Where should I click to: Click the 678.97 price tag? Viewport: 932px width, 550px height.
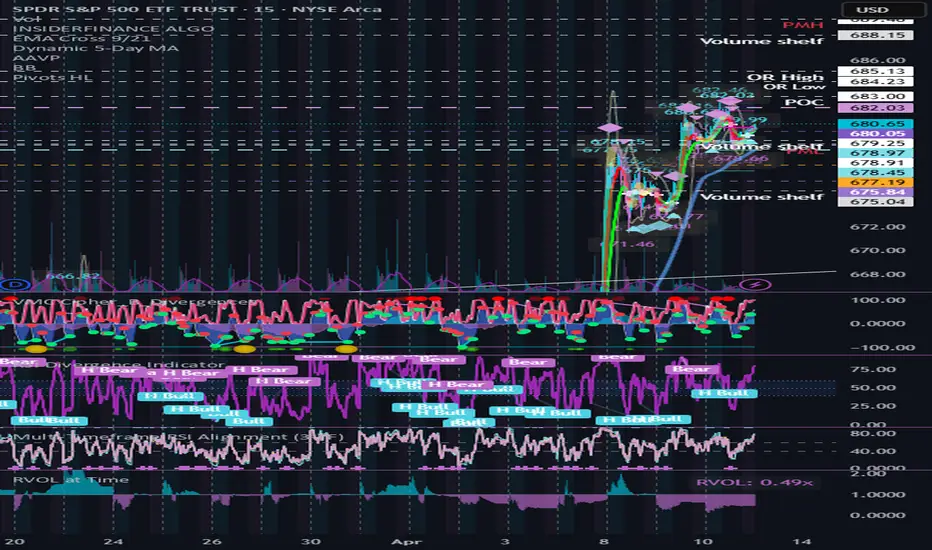click(876, 153)
